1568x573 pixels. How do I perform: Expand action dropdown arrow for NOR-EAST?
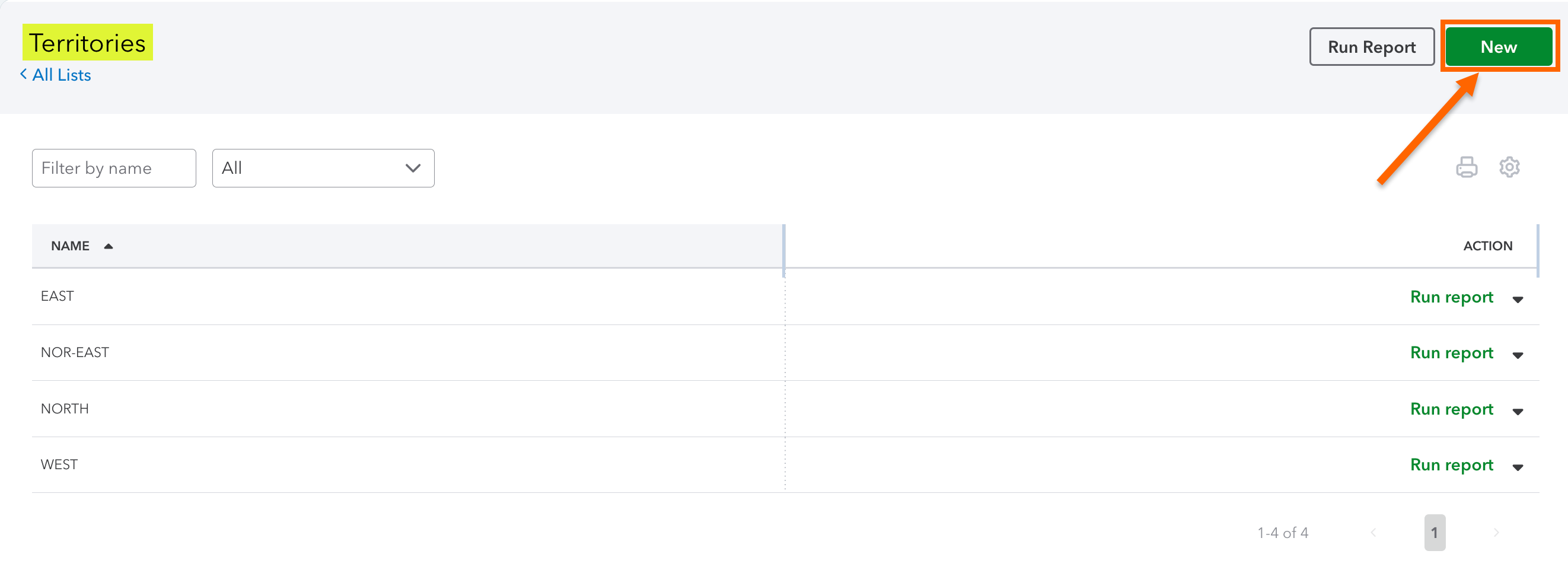(1518, 355)
